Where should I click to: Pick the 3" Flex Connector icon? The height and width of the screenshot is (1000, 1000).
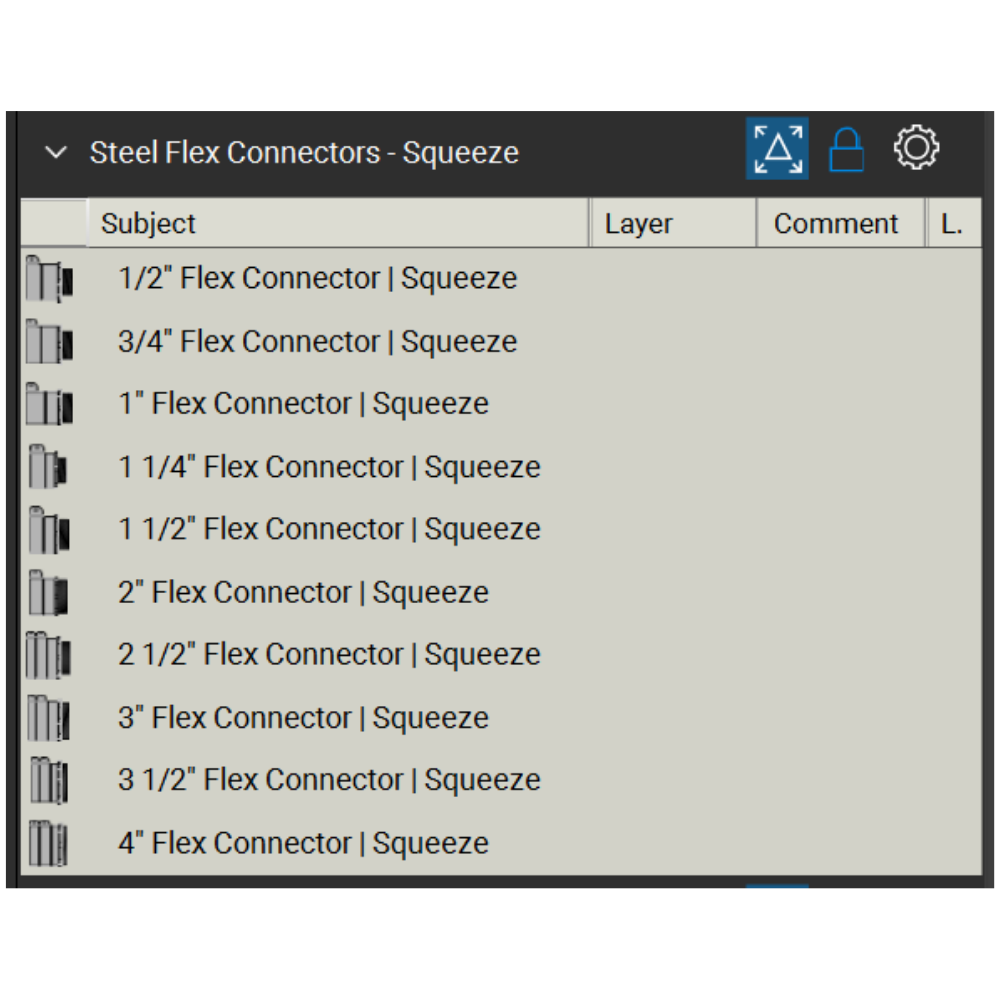(x=48, y=718)
